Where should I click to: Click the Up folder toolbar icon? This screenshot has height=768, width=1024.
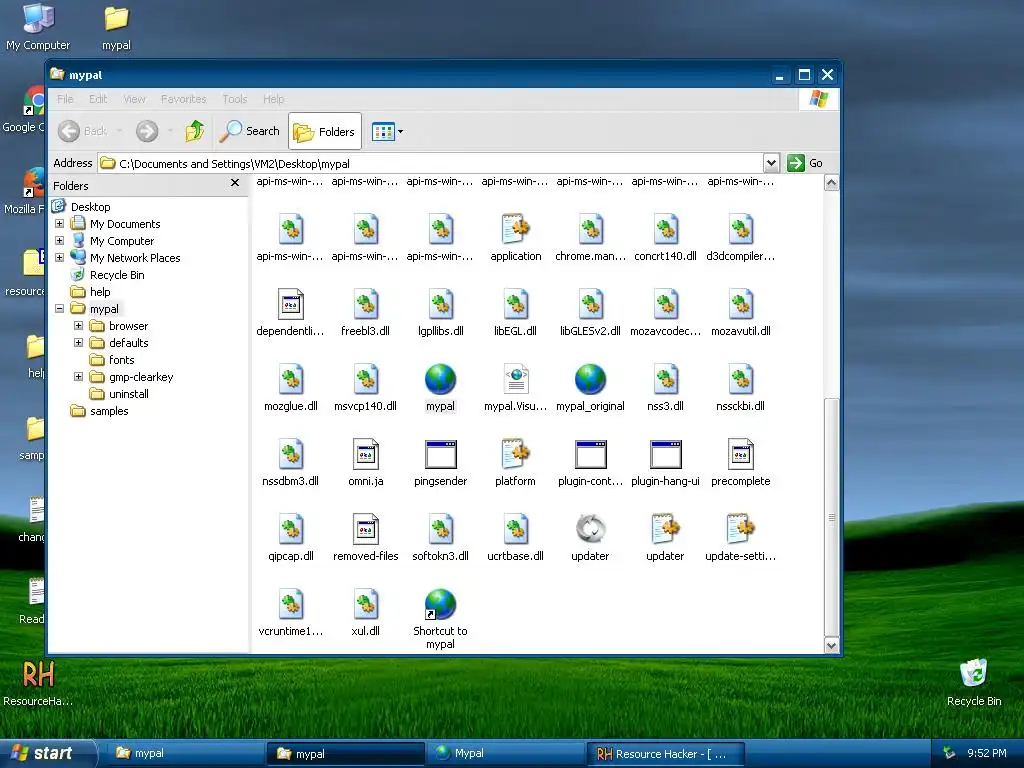(194, 131)
